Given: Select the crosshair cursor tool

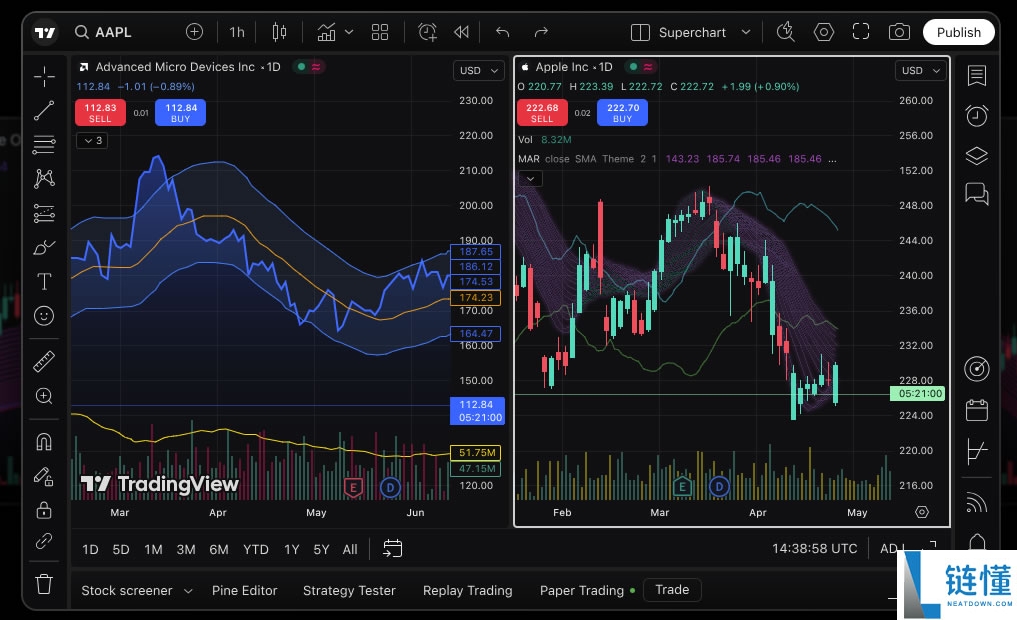Looking at the screenshot, I should (x=44, y=77).
